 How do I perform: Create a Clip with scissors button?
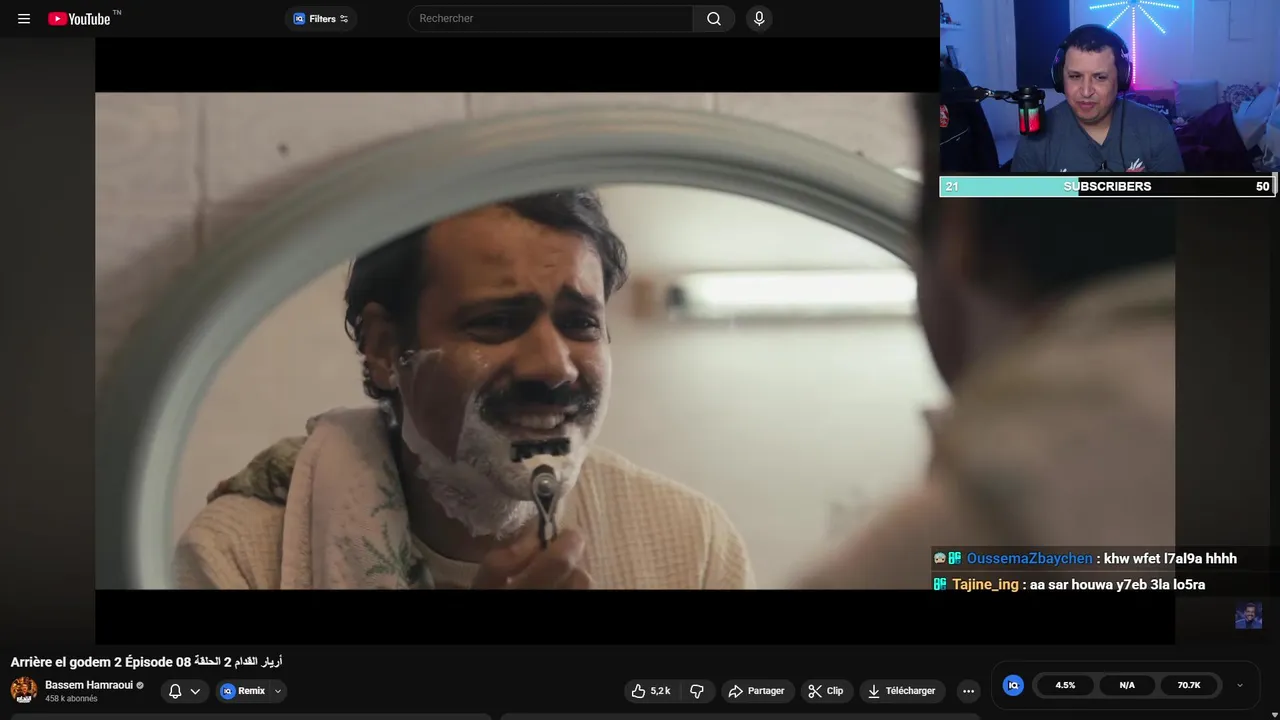[x=826, y=691]
